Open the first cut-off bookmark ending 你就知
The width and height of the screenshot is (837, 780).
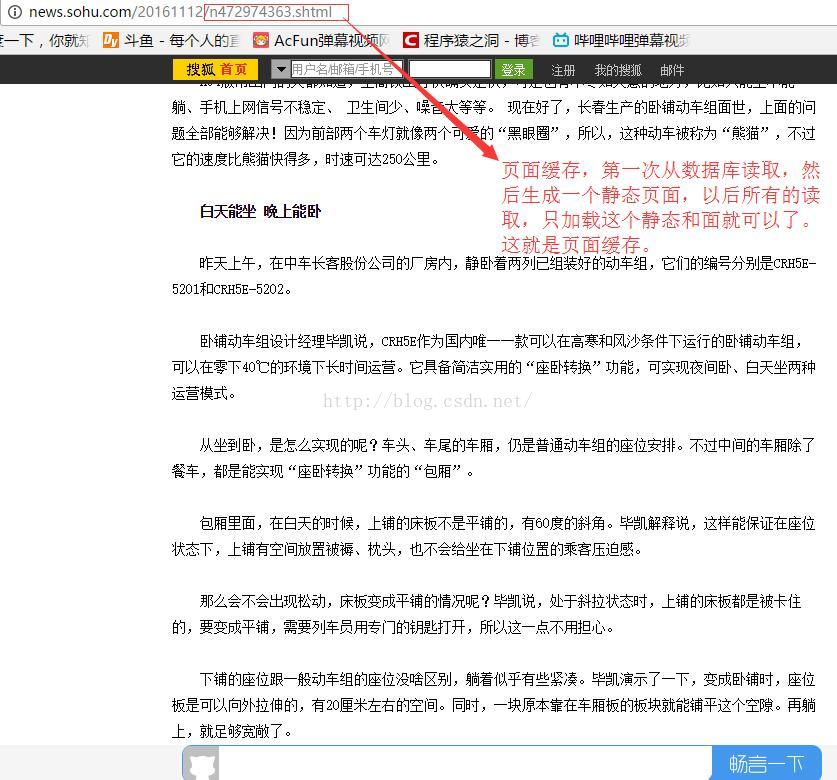point(45,41)
